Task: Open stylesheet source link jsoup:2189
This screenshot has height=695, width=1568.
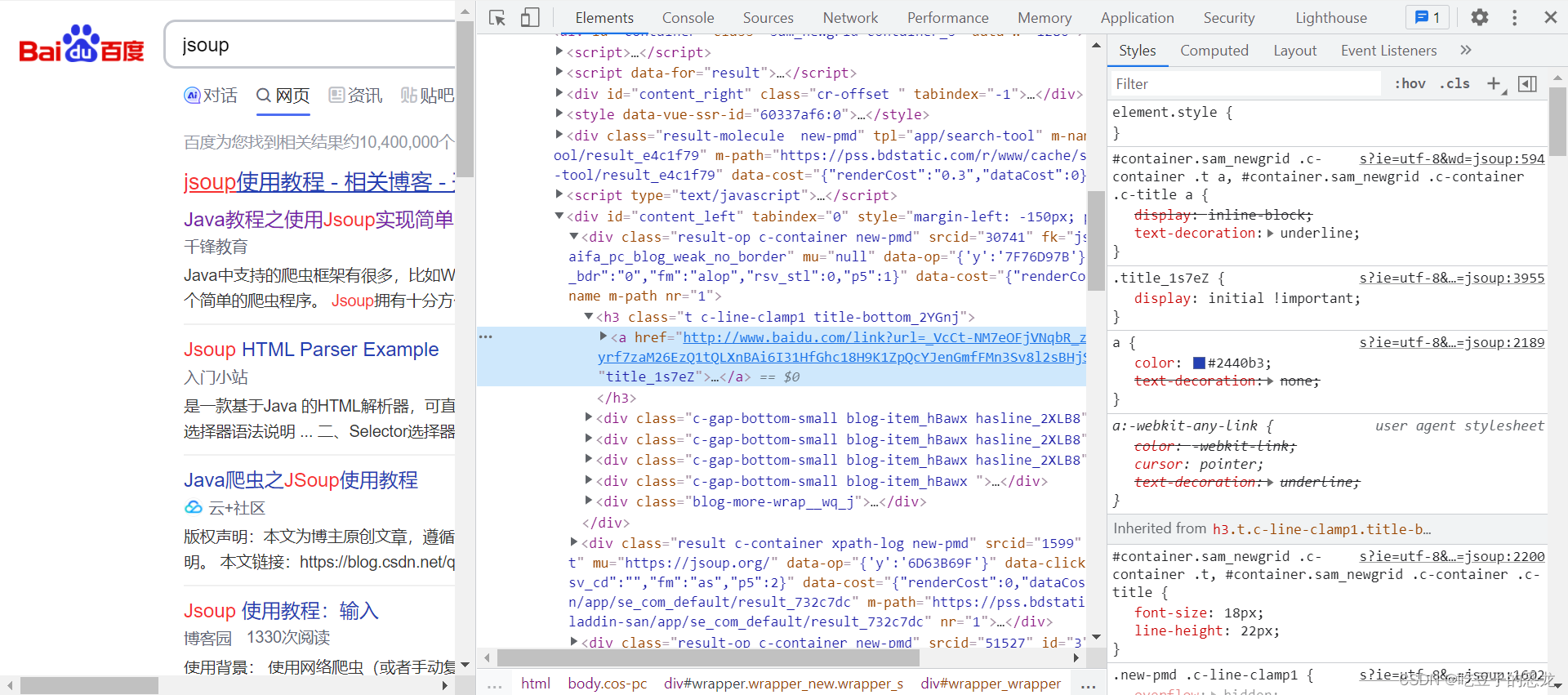Action: (1451, 342)
